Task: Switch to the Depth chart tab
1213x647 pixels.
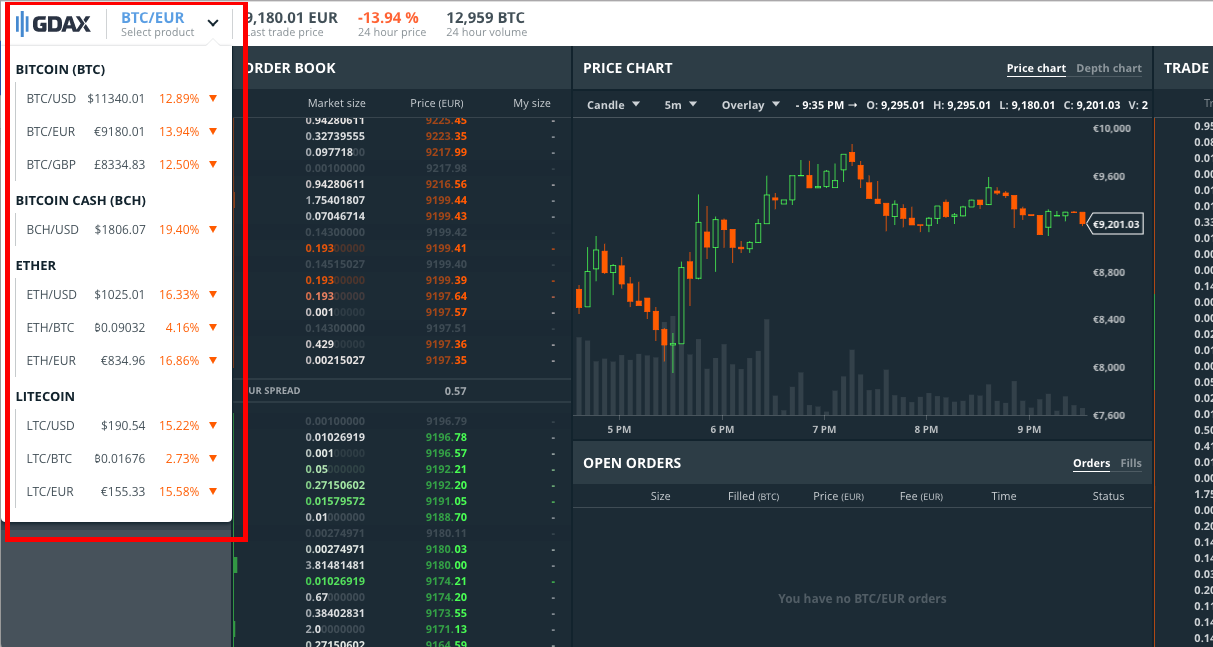Action: pos(1109,69)
